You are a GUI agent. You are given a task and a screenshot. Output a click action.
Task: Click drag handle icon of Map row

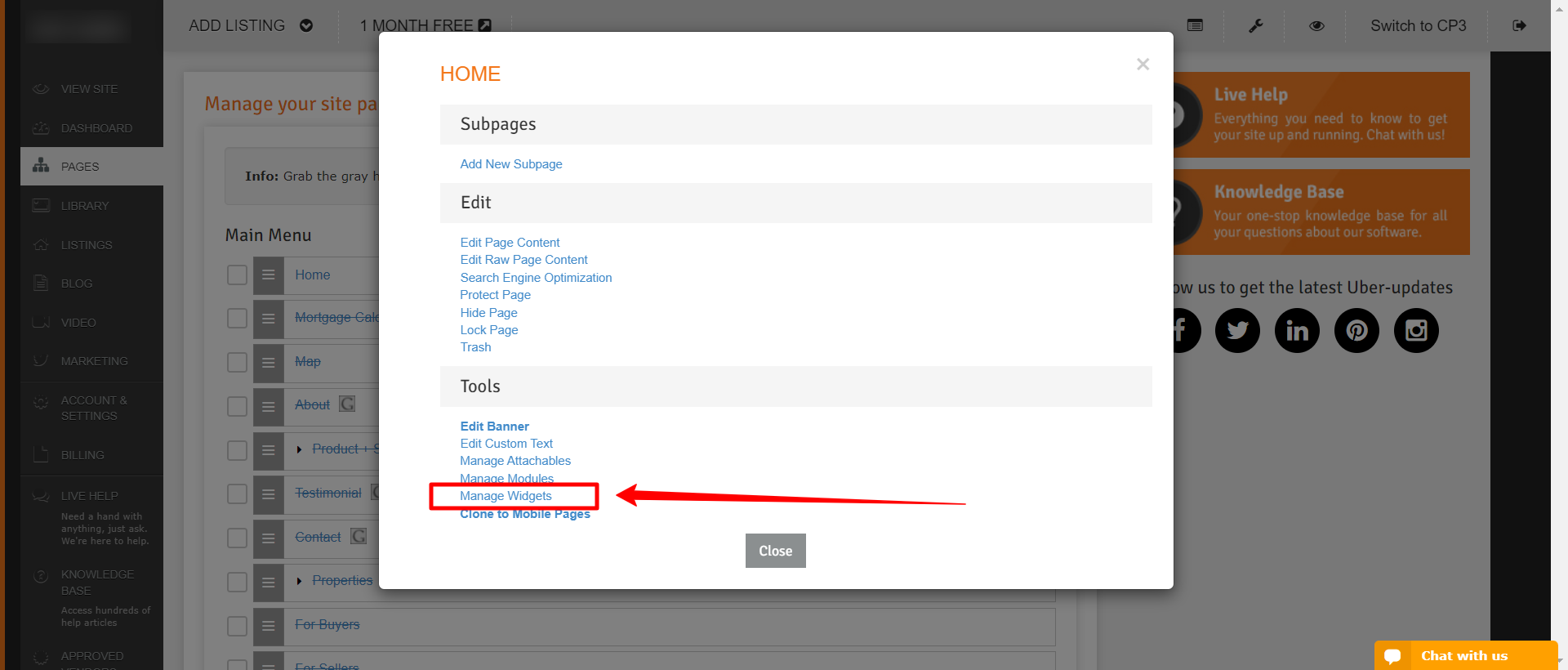(268, 362)
